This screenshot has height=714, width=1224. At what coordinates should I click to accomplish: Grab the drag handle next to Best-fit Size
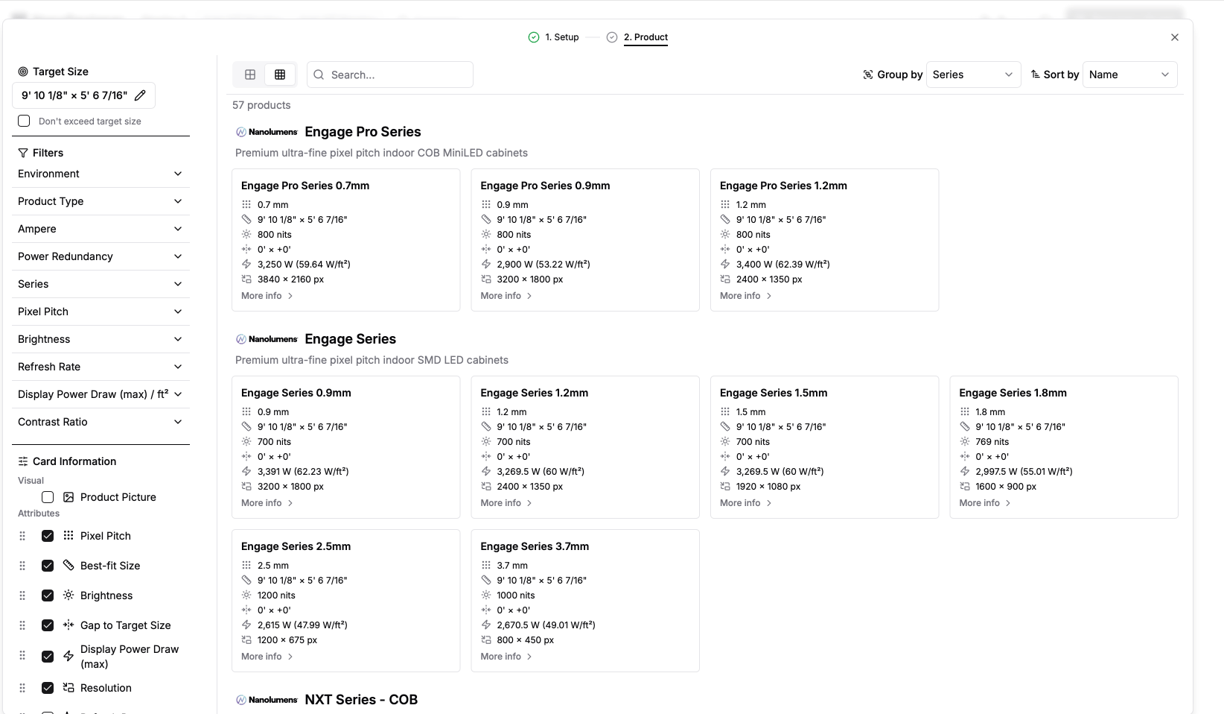point(22,566)
